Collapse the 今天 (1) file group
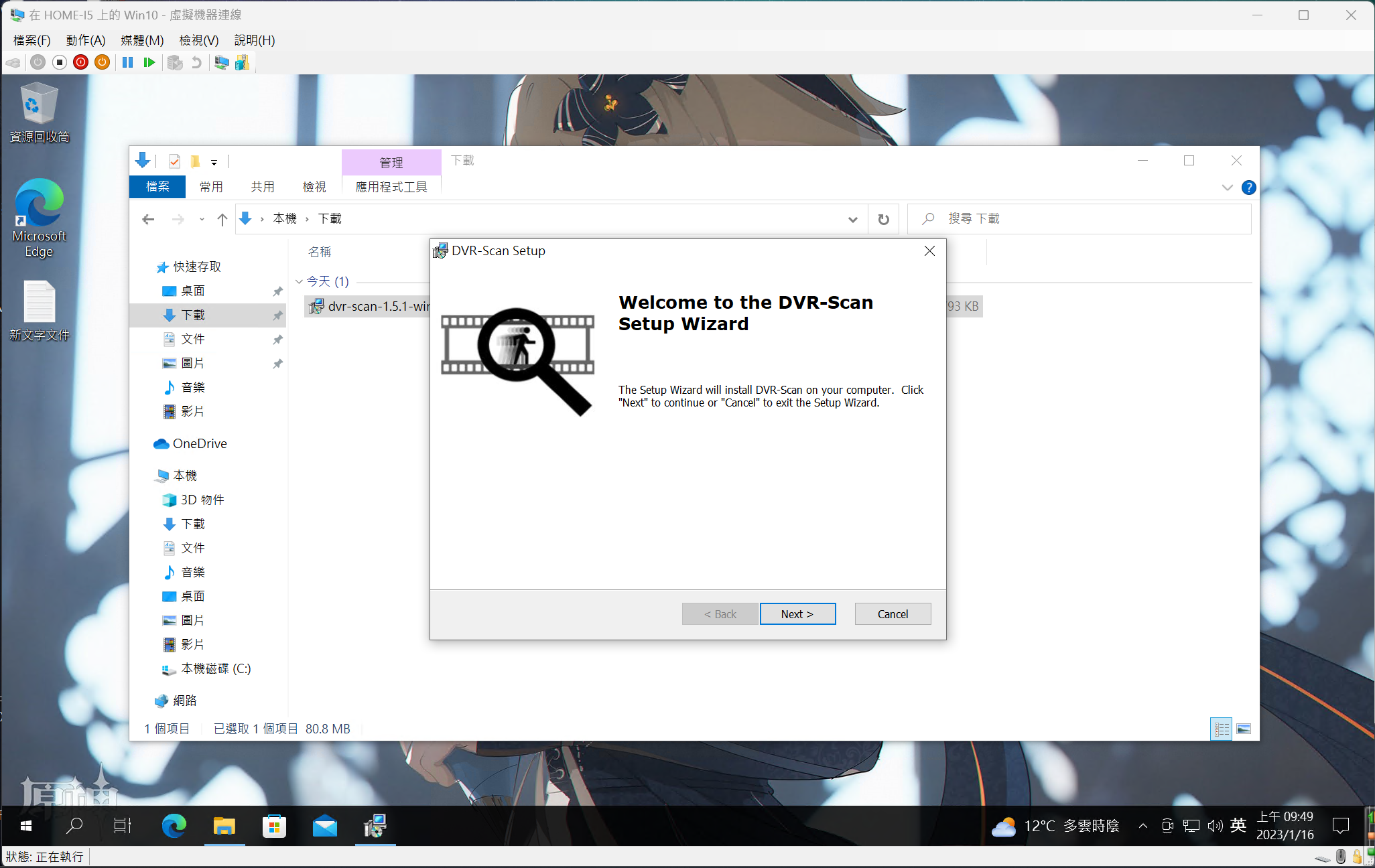This screenshot has width=1375, height=868. 299,281
